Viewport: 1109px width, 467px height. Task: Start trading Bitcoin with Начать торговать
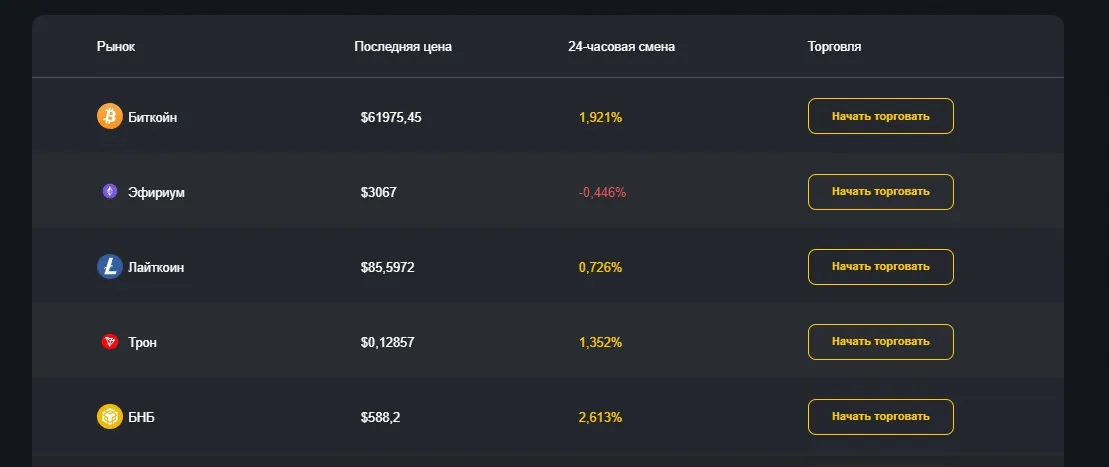[881, 116]
